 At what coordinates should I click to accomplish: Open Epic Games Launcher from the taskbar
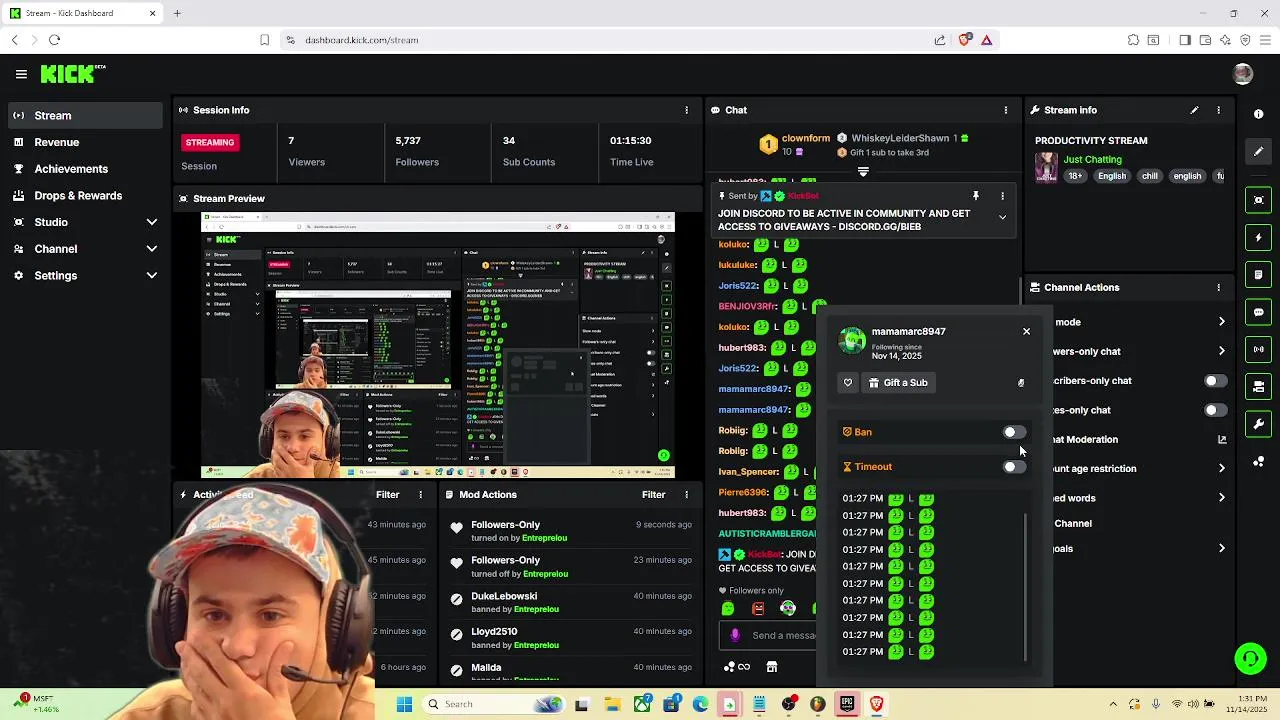(x=847, y=704)
